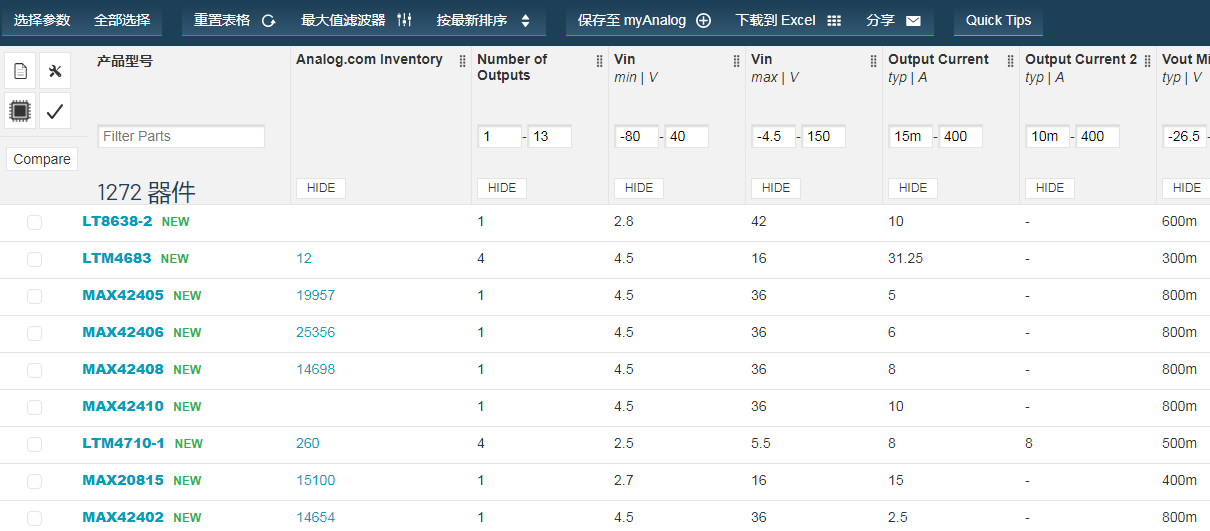The height and width of the screenshot is (531, 1210).
Task: Check the MAX20815 row checkbox
Action: [x=35, y=481]
